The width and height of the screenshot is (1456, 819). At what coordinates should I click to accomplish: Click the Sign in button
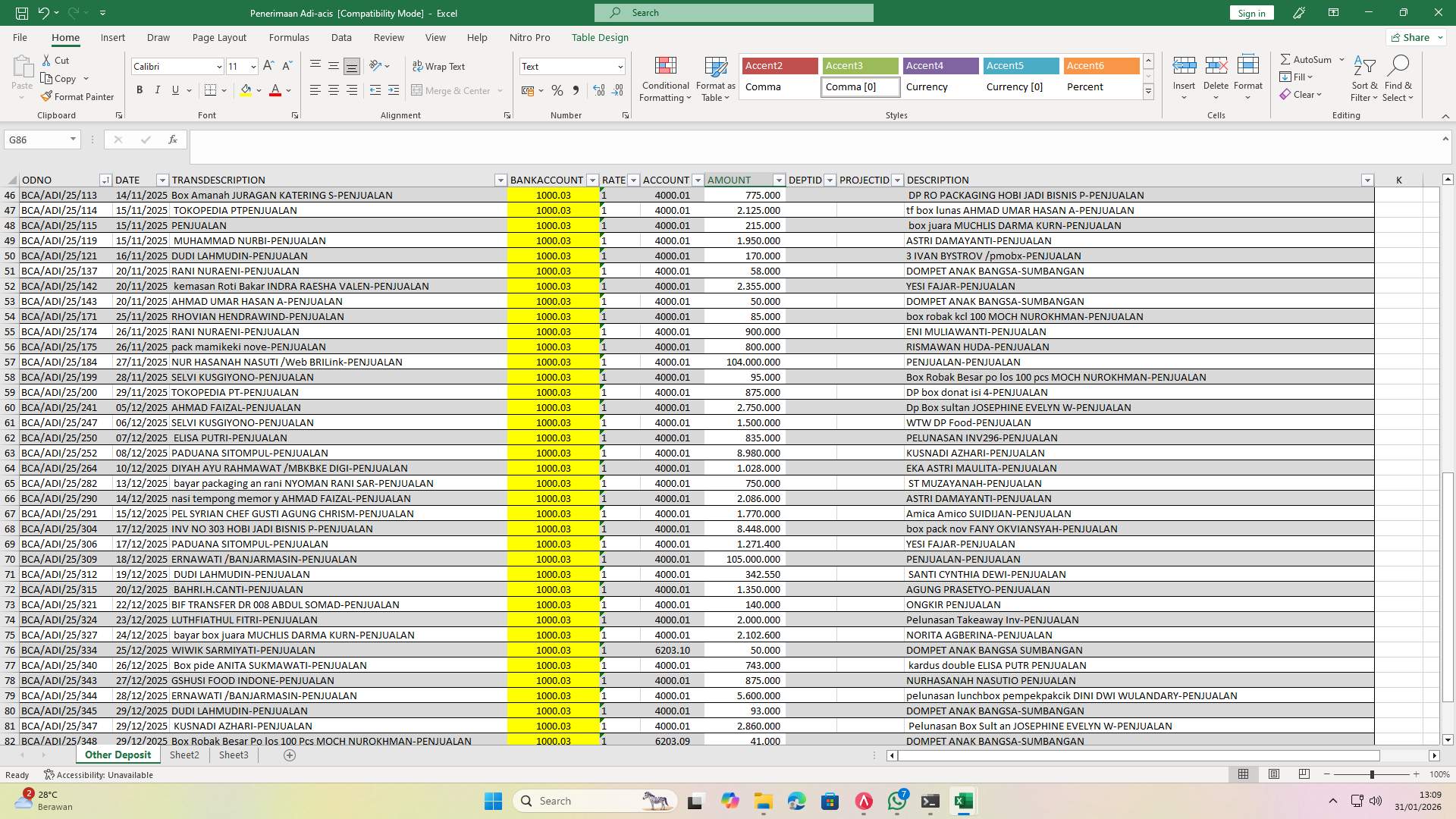coord(1250,13)
